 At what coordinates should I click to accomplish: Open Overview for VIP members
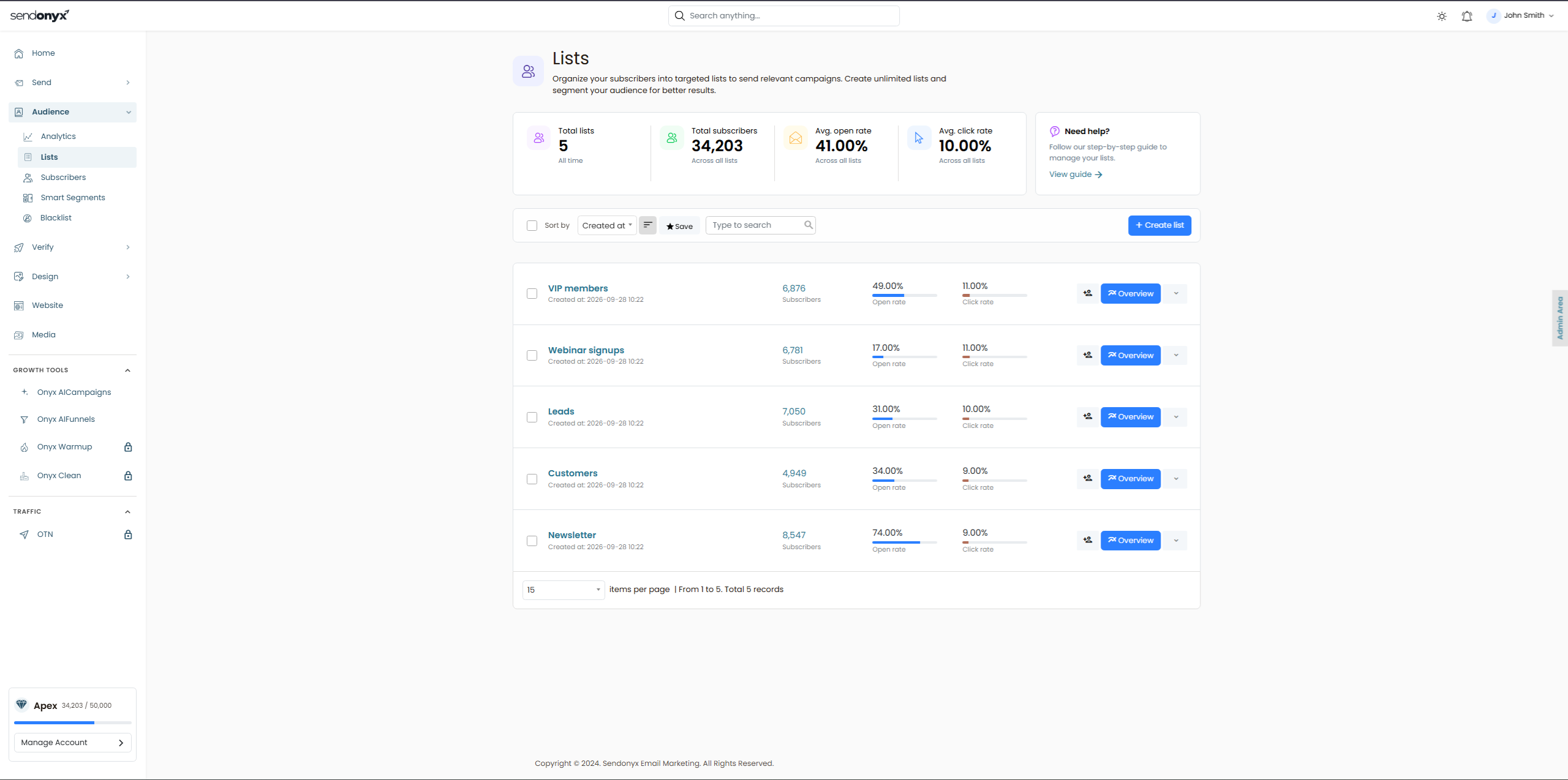pos(1131,293)
